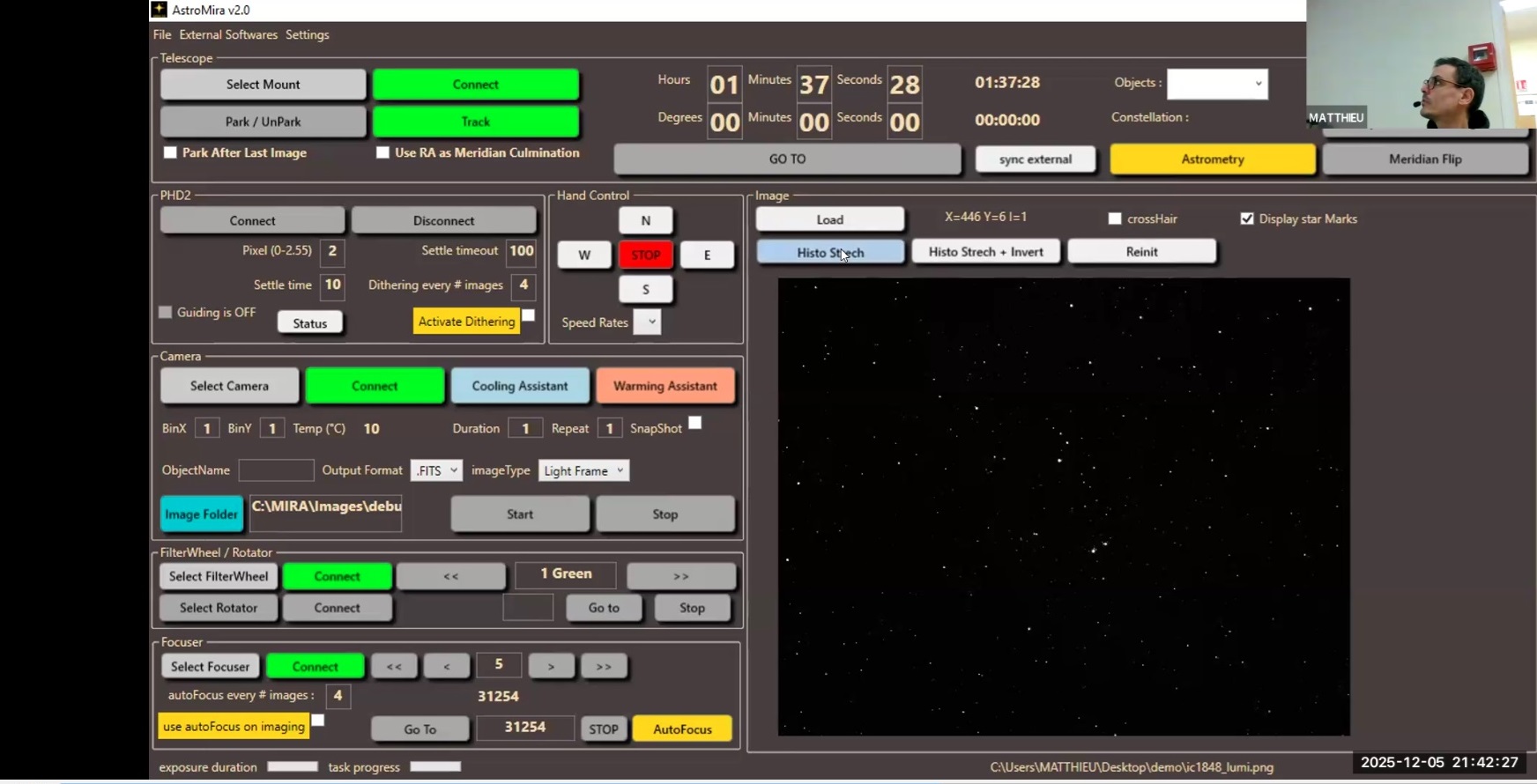This screenshot has height=784, width=1537.
Task: Slew east using the E button
Action: [707, 255]
